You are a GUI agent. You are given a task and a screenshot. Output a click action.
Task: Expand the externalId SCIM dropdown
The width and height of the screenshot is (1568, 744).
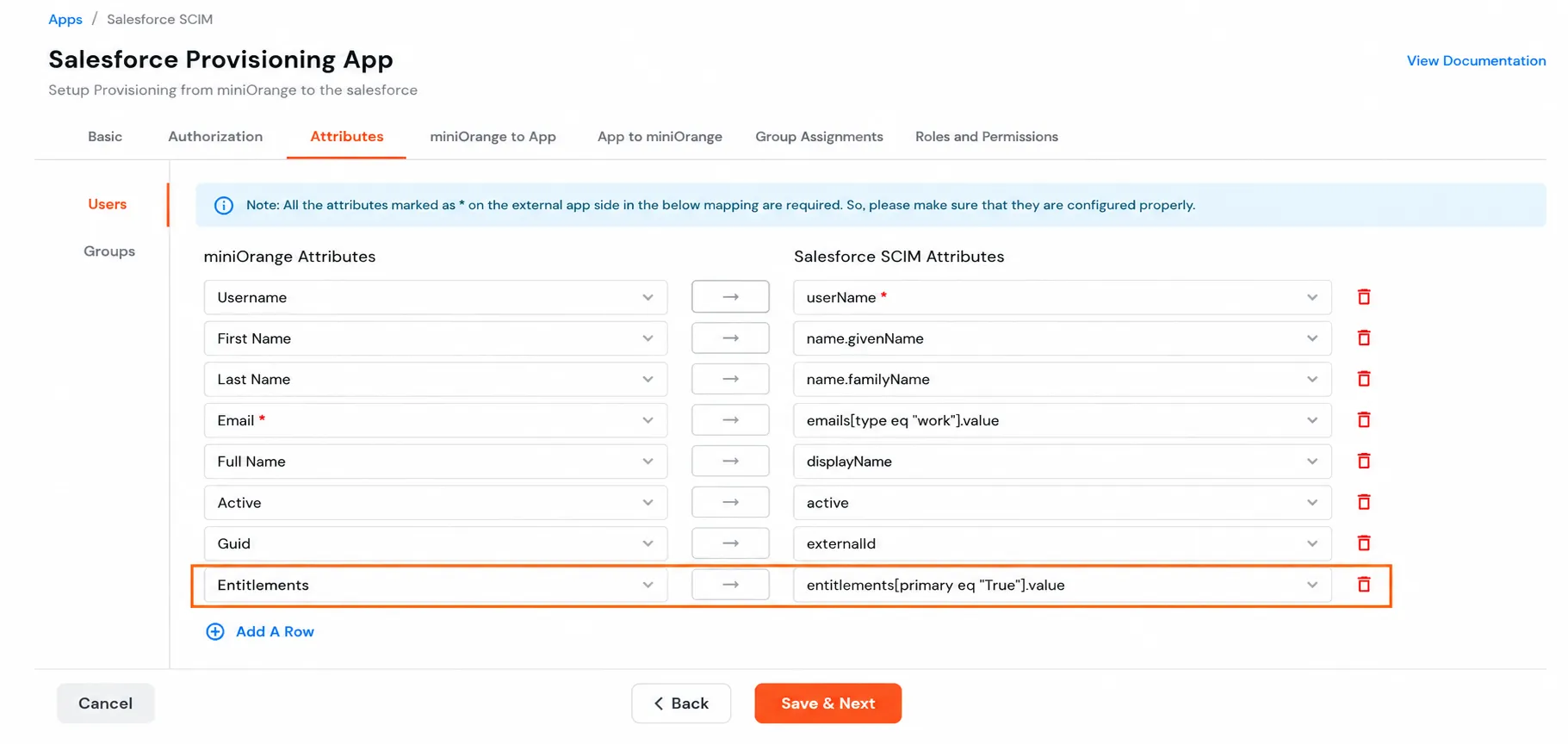(x=1063, y=543)
